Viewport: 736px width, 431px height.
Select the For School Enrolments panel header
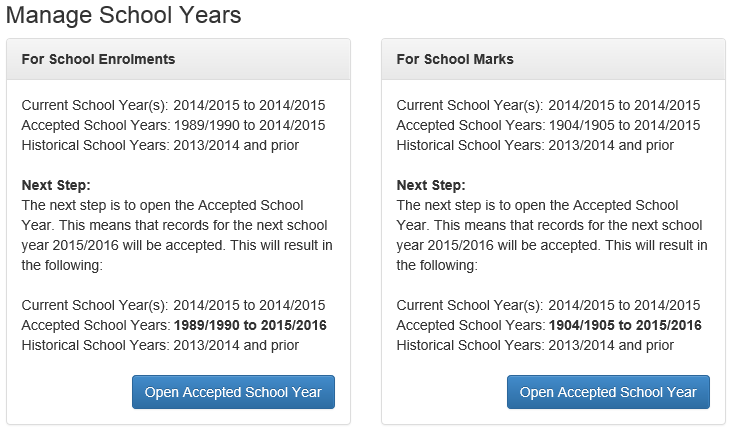[x=98, y=59]
